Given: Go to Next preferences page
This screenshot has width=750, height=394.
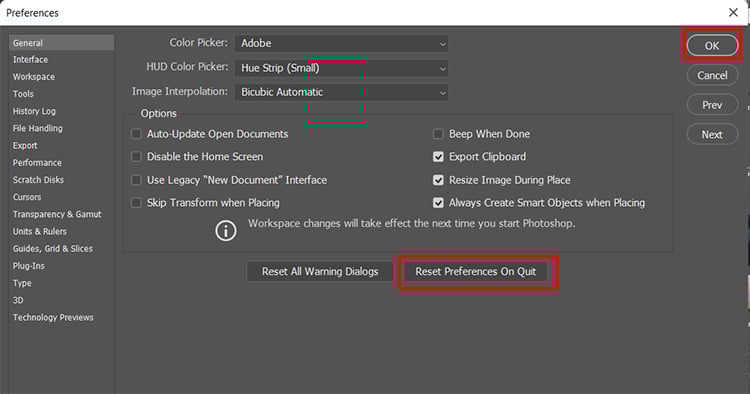Looking at the screenshot, I should click(712, 135).
